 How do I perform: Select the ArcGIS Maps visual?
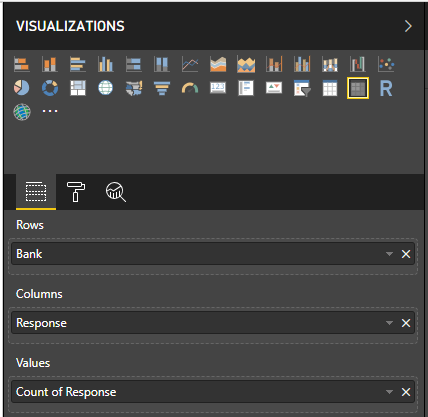coord(22,112)
